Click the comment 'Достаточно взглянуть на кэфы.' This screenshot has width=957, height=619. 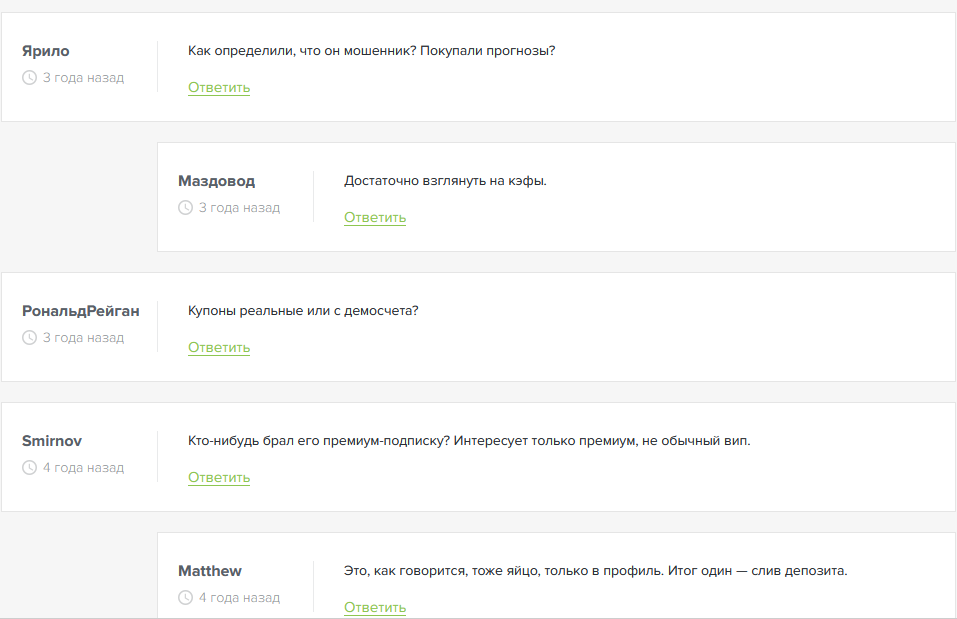[446, 181]
